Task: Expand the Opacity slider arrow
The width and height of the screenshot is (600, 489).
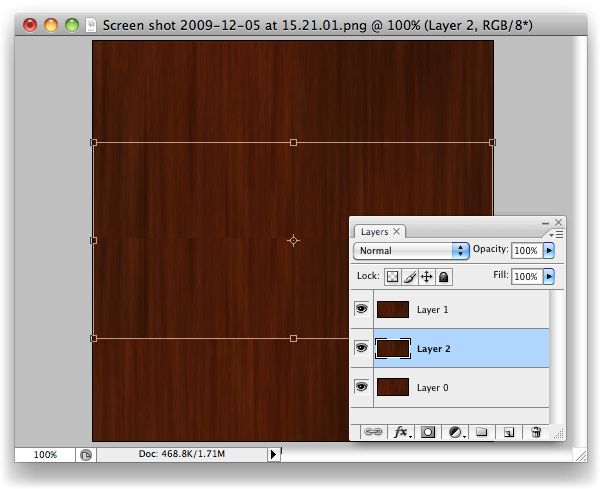Action: coord(549,251)
